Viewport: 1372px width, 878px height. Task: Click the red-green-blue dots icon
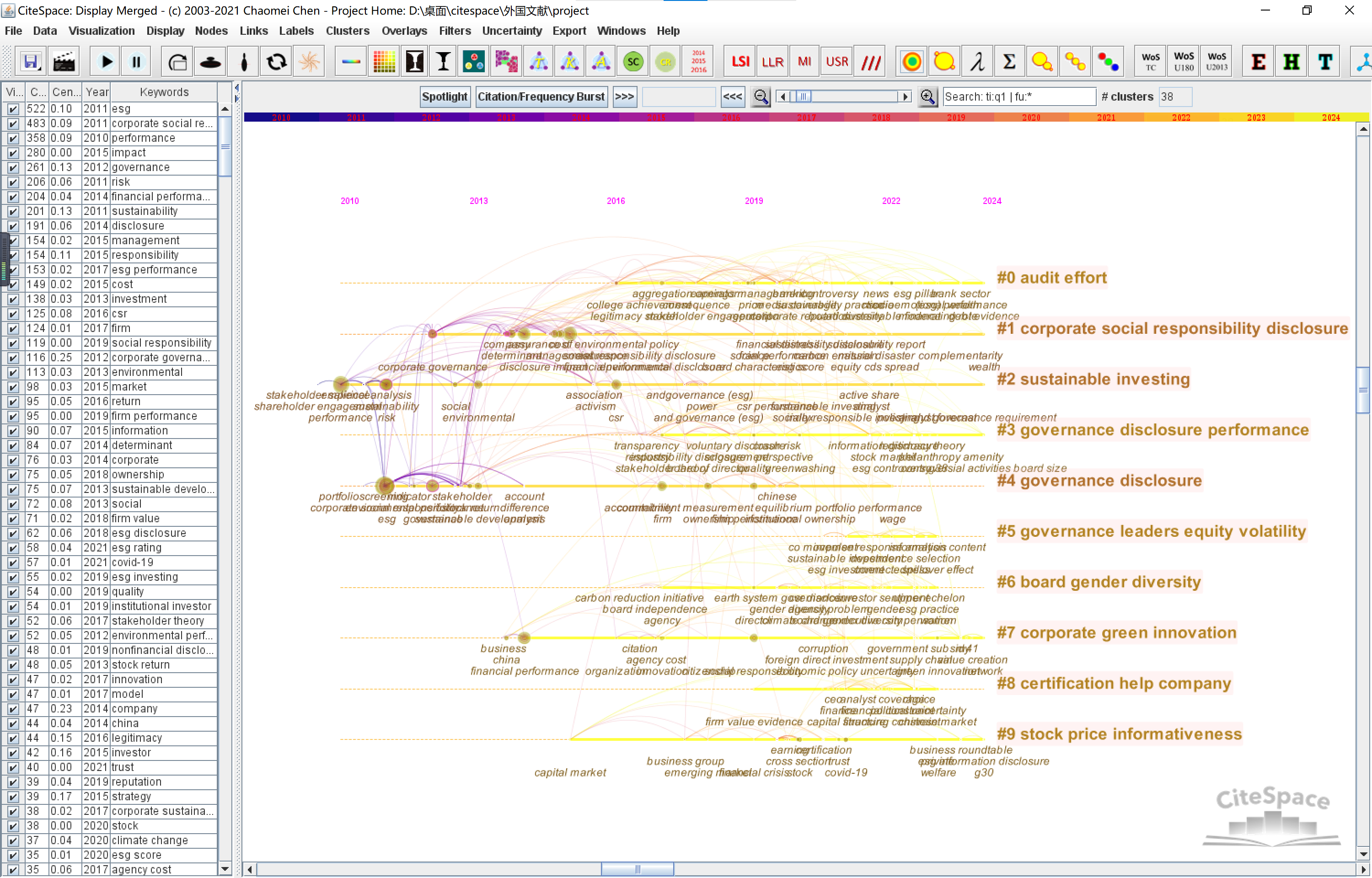coord(1108,62)
